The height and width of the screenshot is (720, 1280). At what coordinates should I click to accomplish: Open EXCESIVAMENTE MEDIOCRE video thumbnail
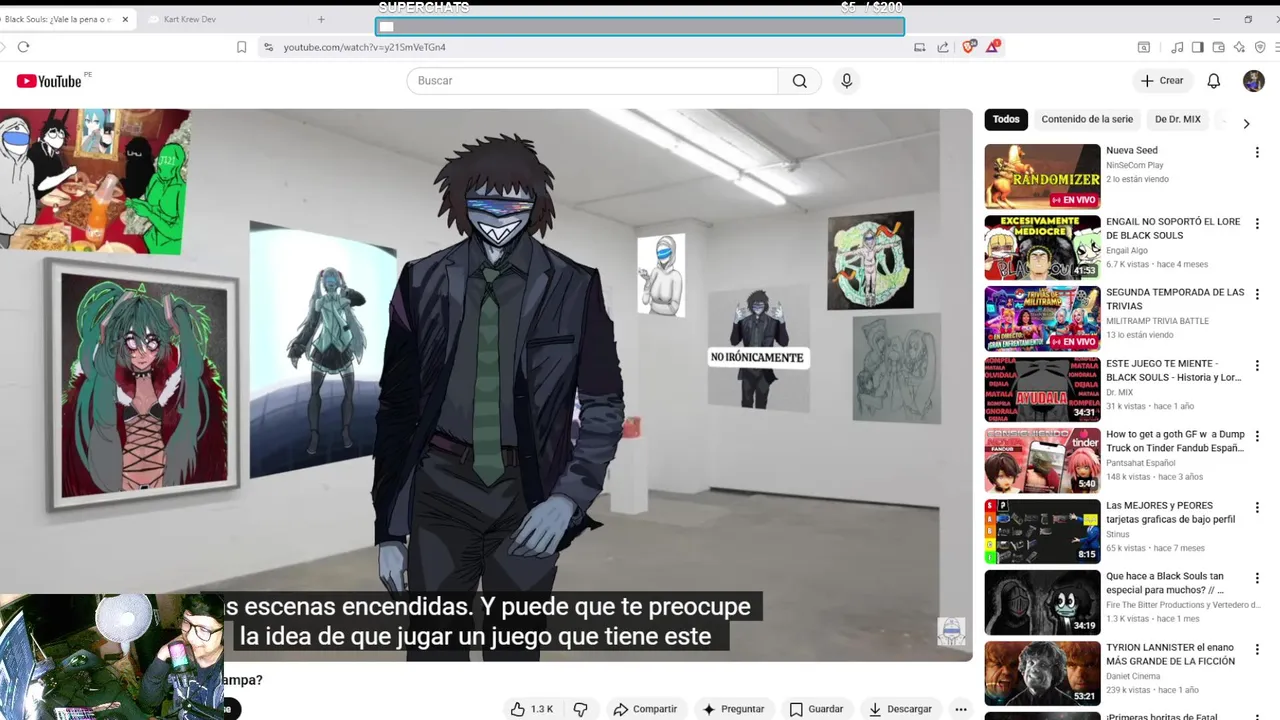click(x=1042, y=247)
